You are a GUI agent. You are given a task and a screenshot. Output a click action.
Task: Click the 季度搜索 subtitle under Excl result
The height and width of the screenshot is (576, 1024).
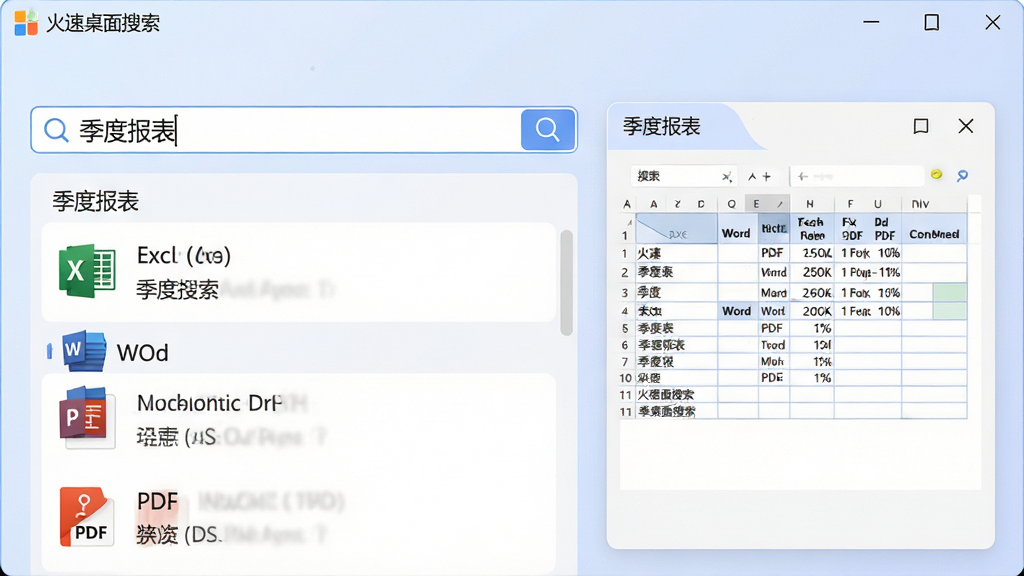tap(177, 289)
